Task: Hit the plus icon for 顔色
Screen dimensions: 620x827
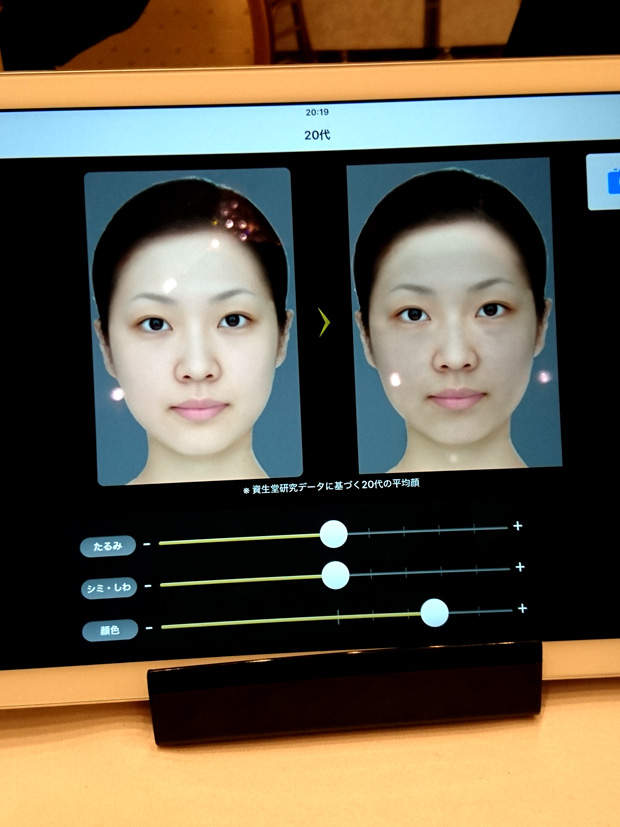Action: tap(522, 608)
